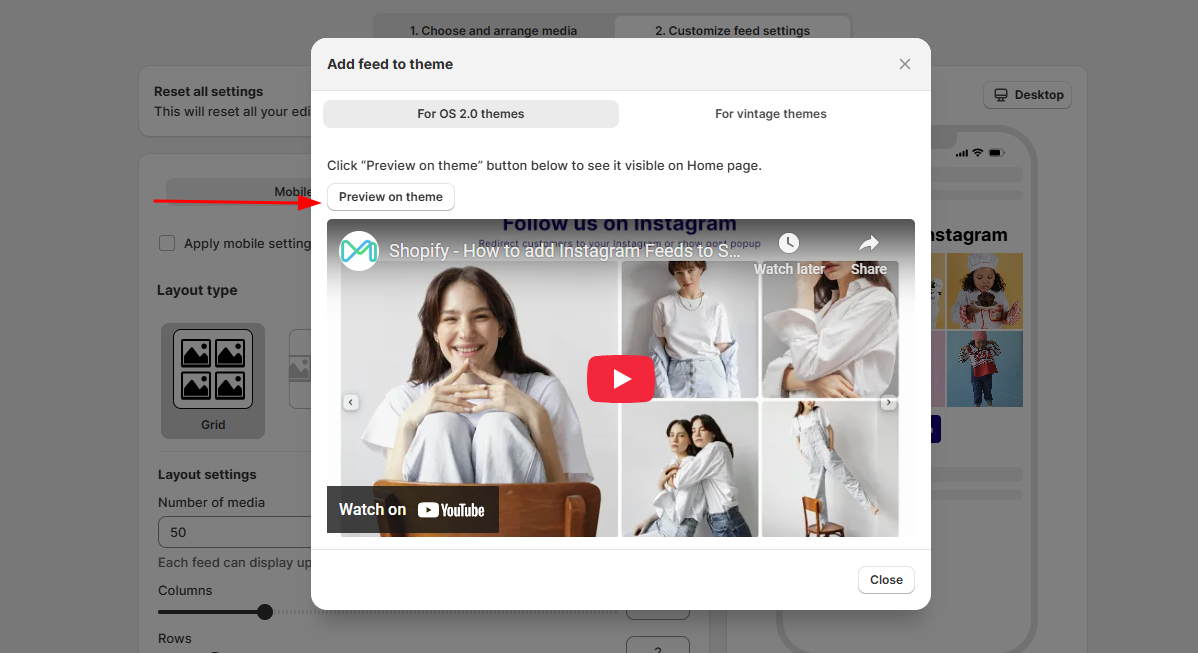Click the Preview on theme button
This screenshot has height=653, width=1198.
click(390, 197)
